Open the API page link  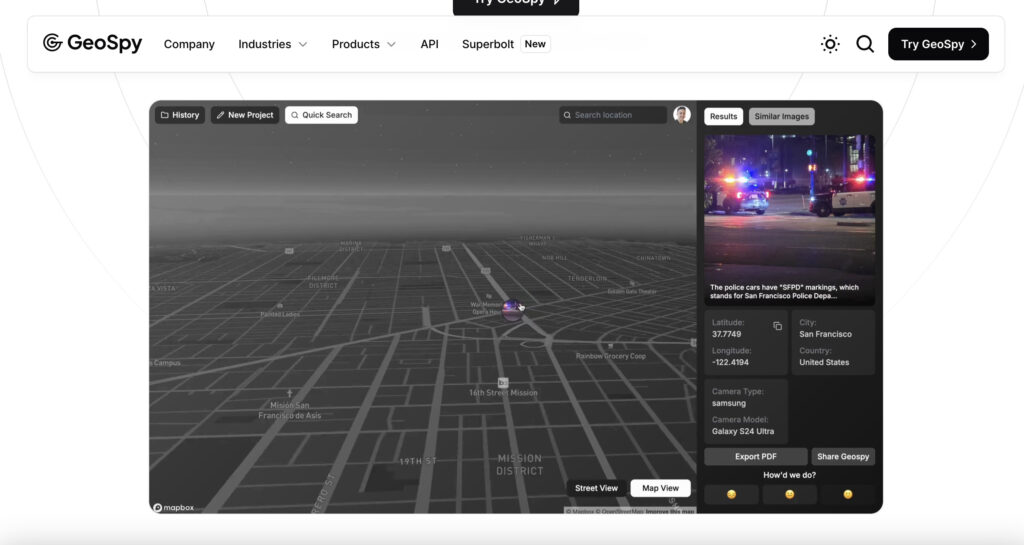point(430,44)
